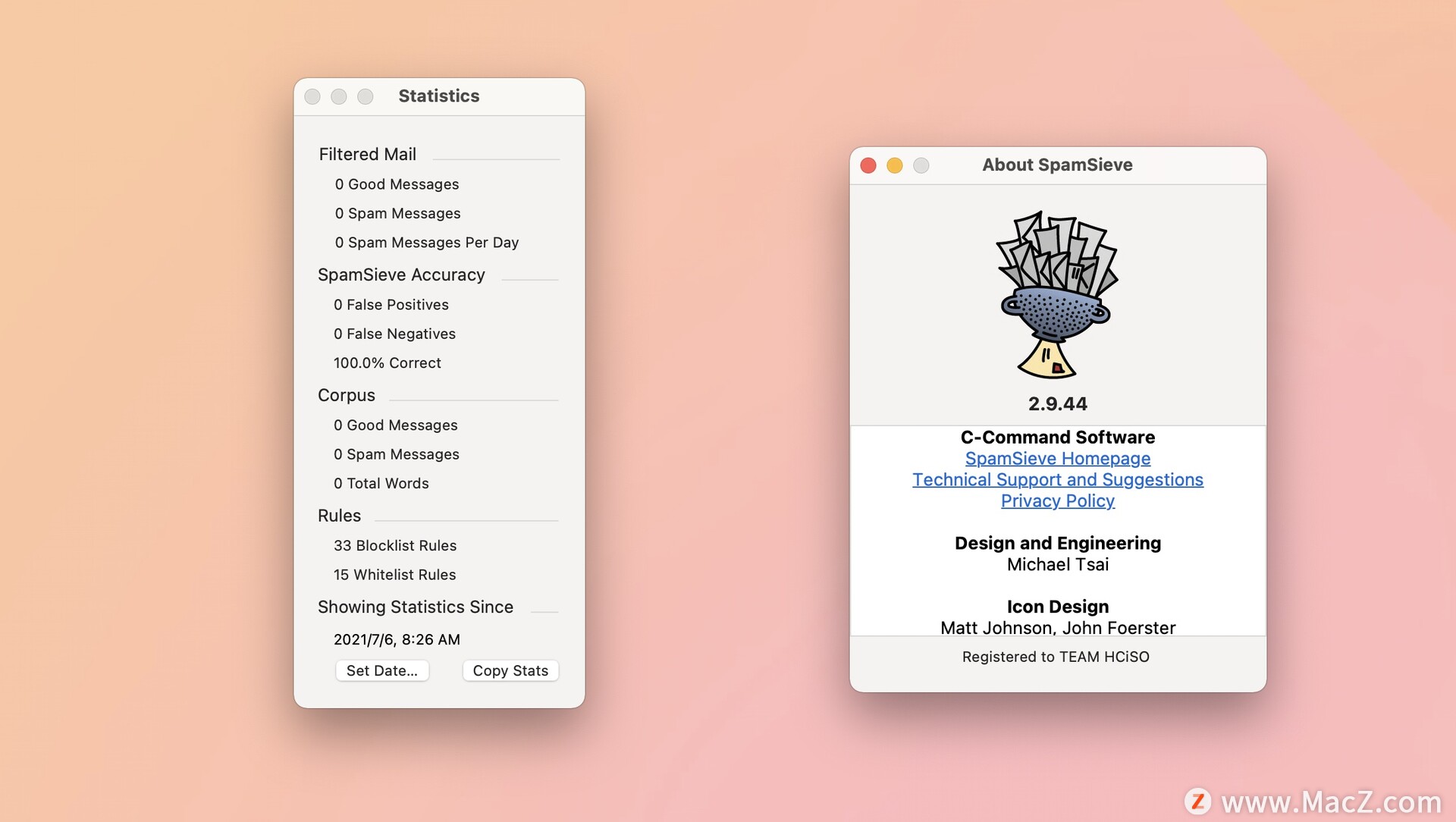Close the About SpamSieve window
The image size is (1456, 822).
(868, 165)
